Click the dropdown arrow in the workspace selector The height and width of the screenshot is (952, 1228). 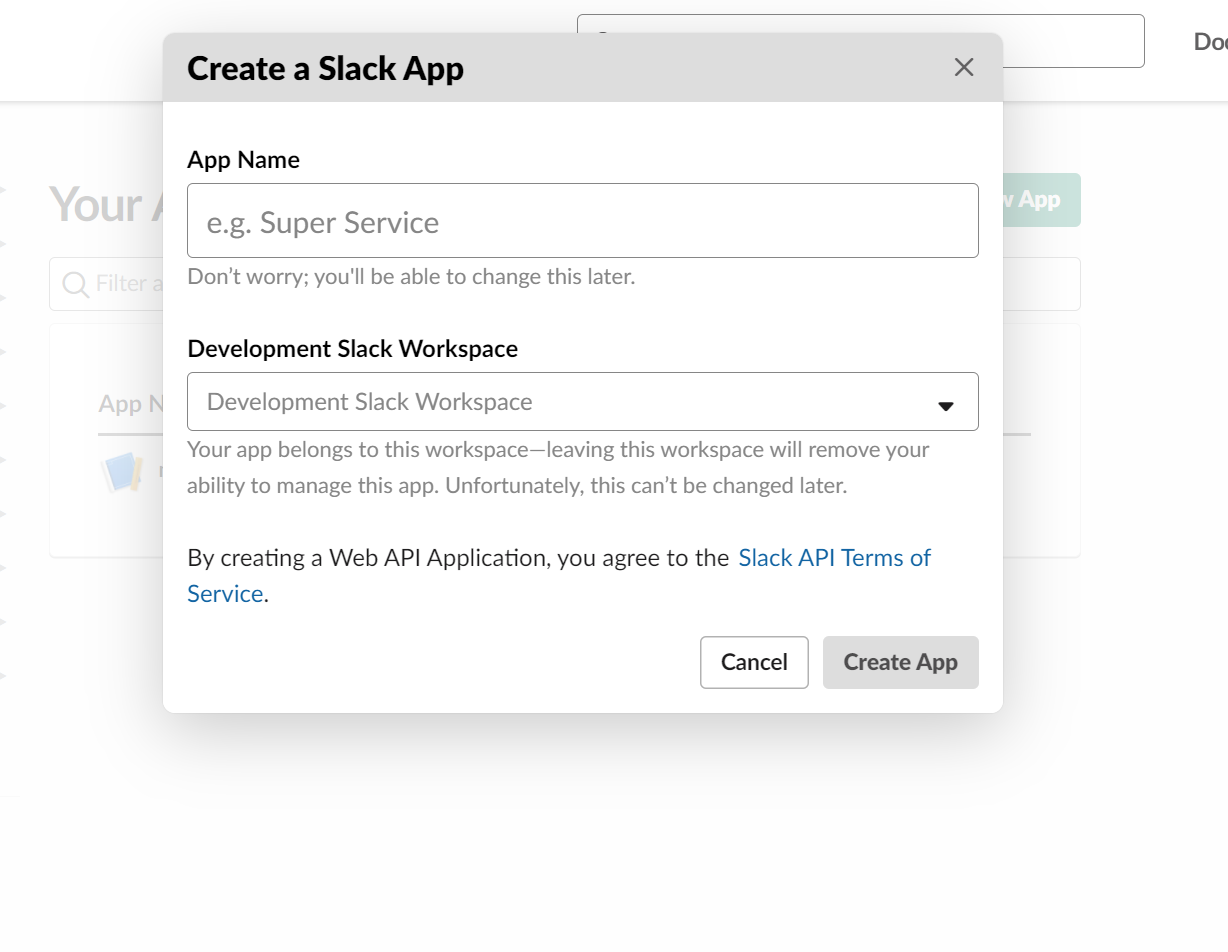(945, 405)
